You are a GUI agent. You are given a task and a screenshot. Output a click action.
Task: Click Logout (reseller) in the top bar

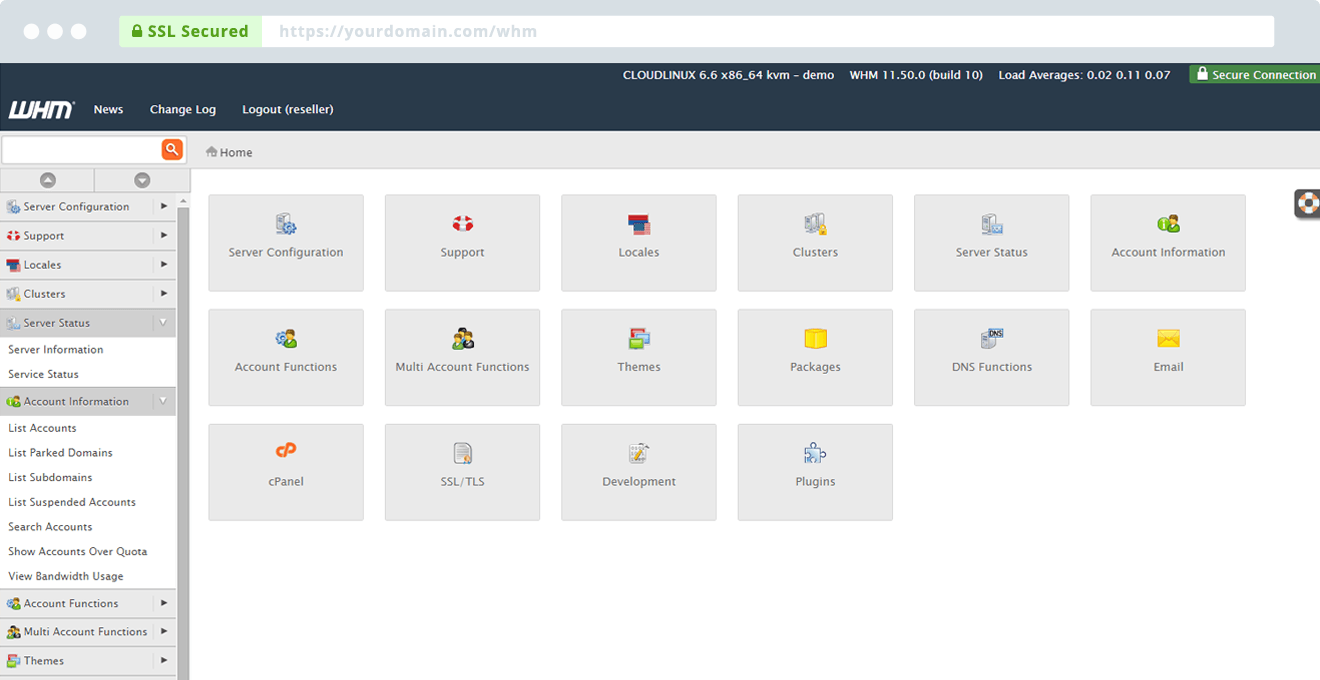[x=288, y=109]
